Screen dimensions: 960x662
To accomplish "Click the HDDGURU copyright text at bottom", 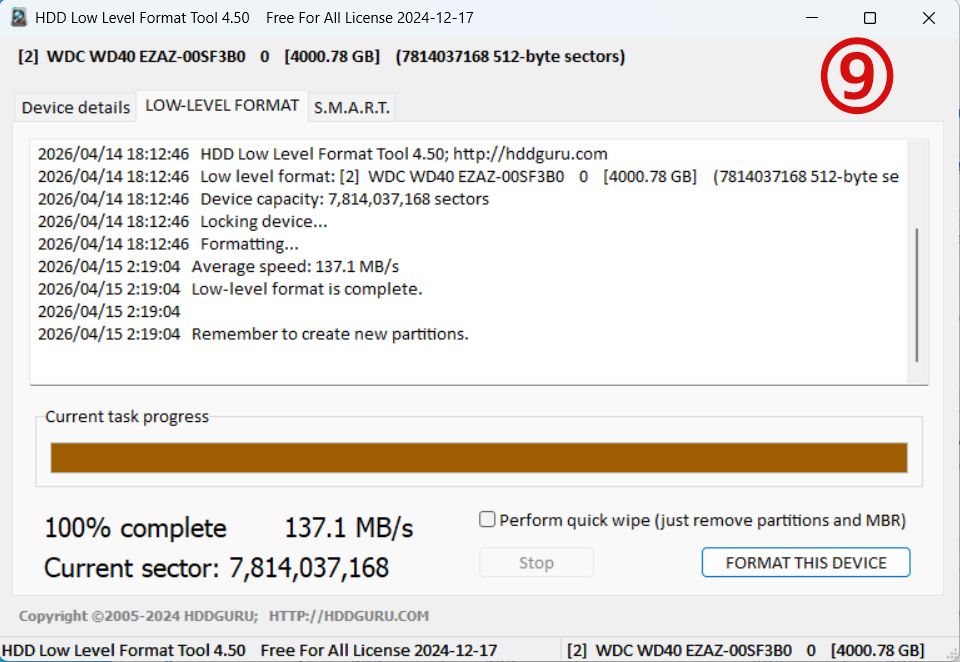I will click(x=223, y=616).
